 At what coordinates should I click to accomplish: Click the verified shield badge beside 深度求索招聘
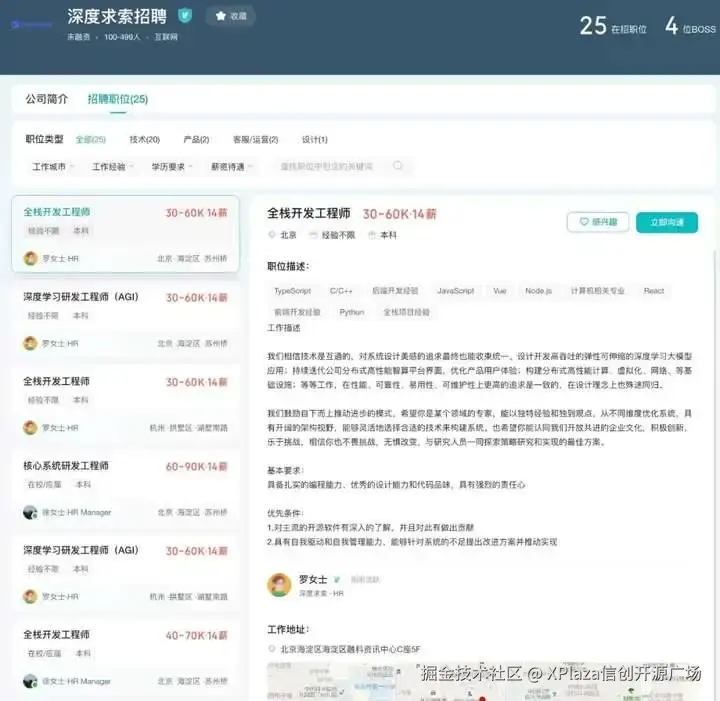point(185,16)
